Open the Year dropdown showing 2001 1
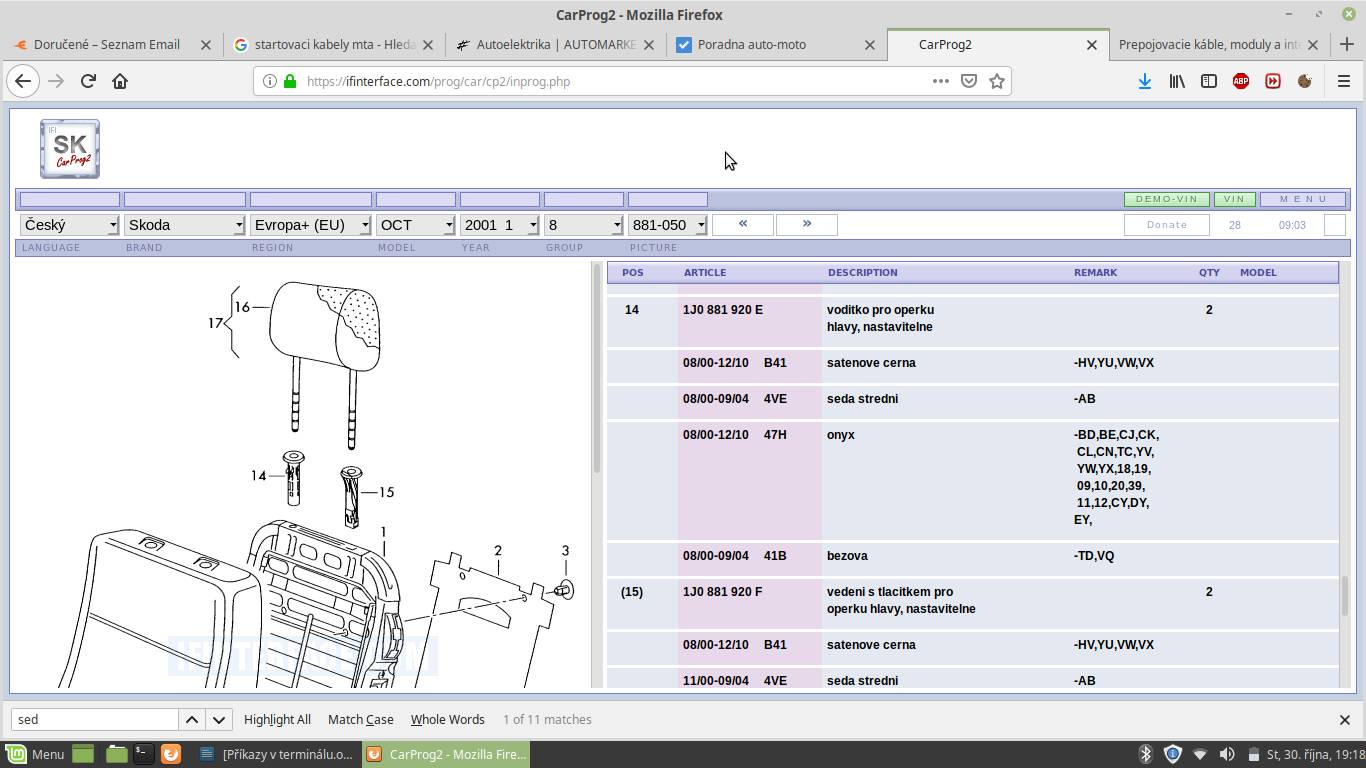The image size is (1366, 768). point(500,225)
